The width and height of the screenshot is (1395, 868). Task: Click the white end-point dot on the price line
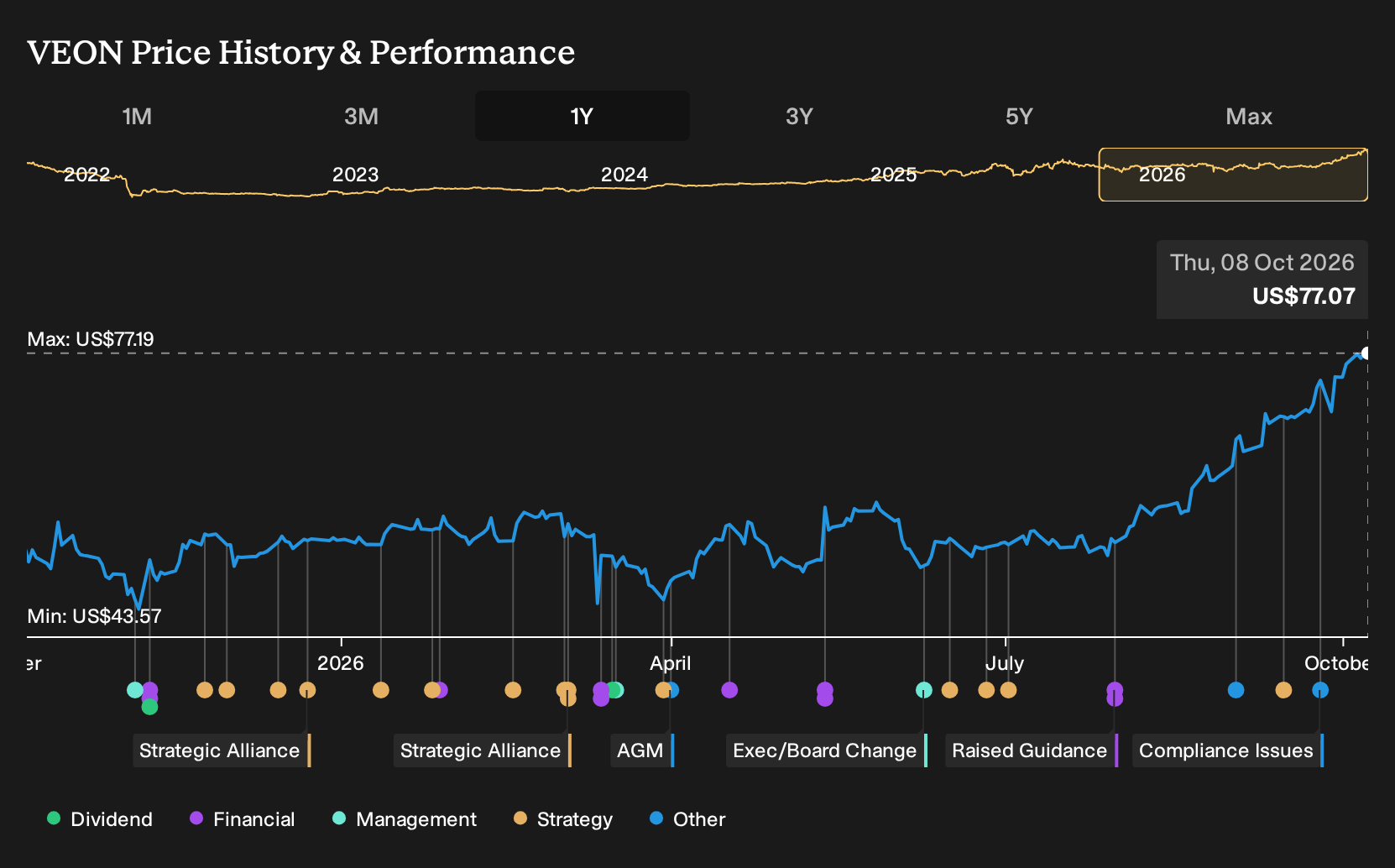pyautogui.click(x=1366, y=353)
